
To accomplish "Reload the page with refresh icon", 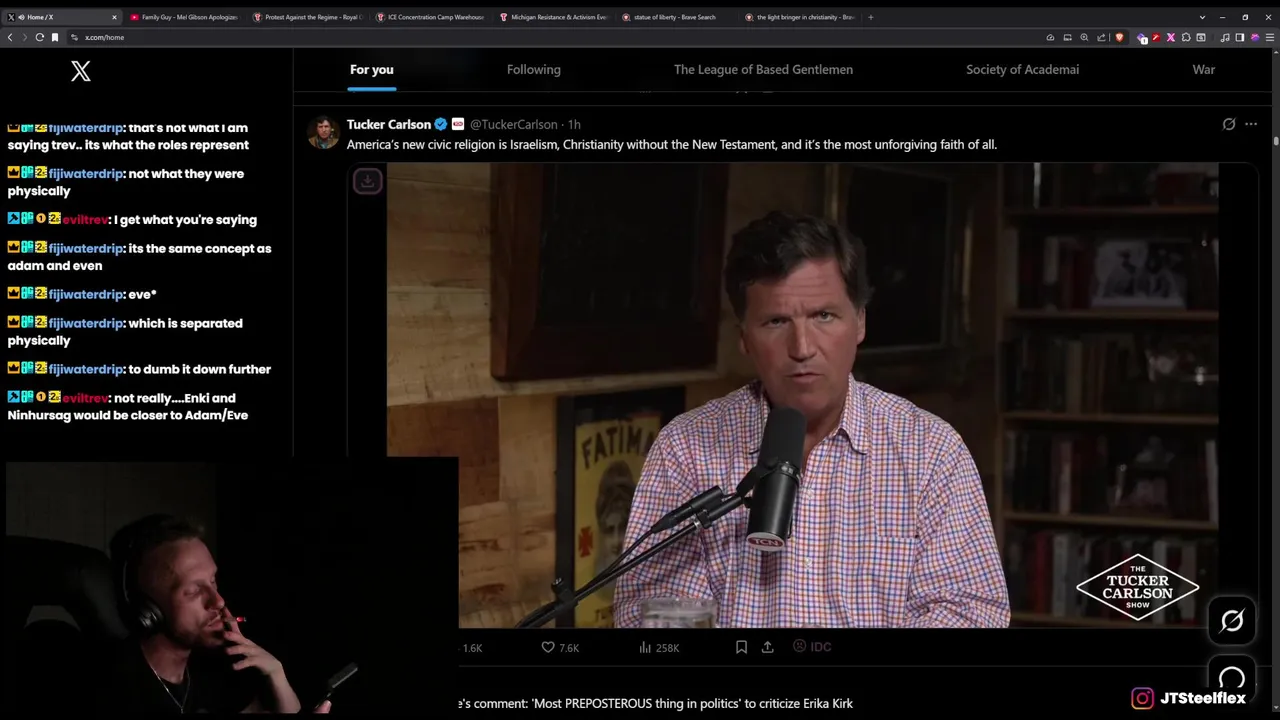I will (x=39, y=37).
